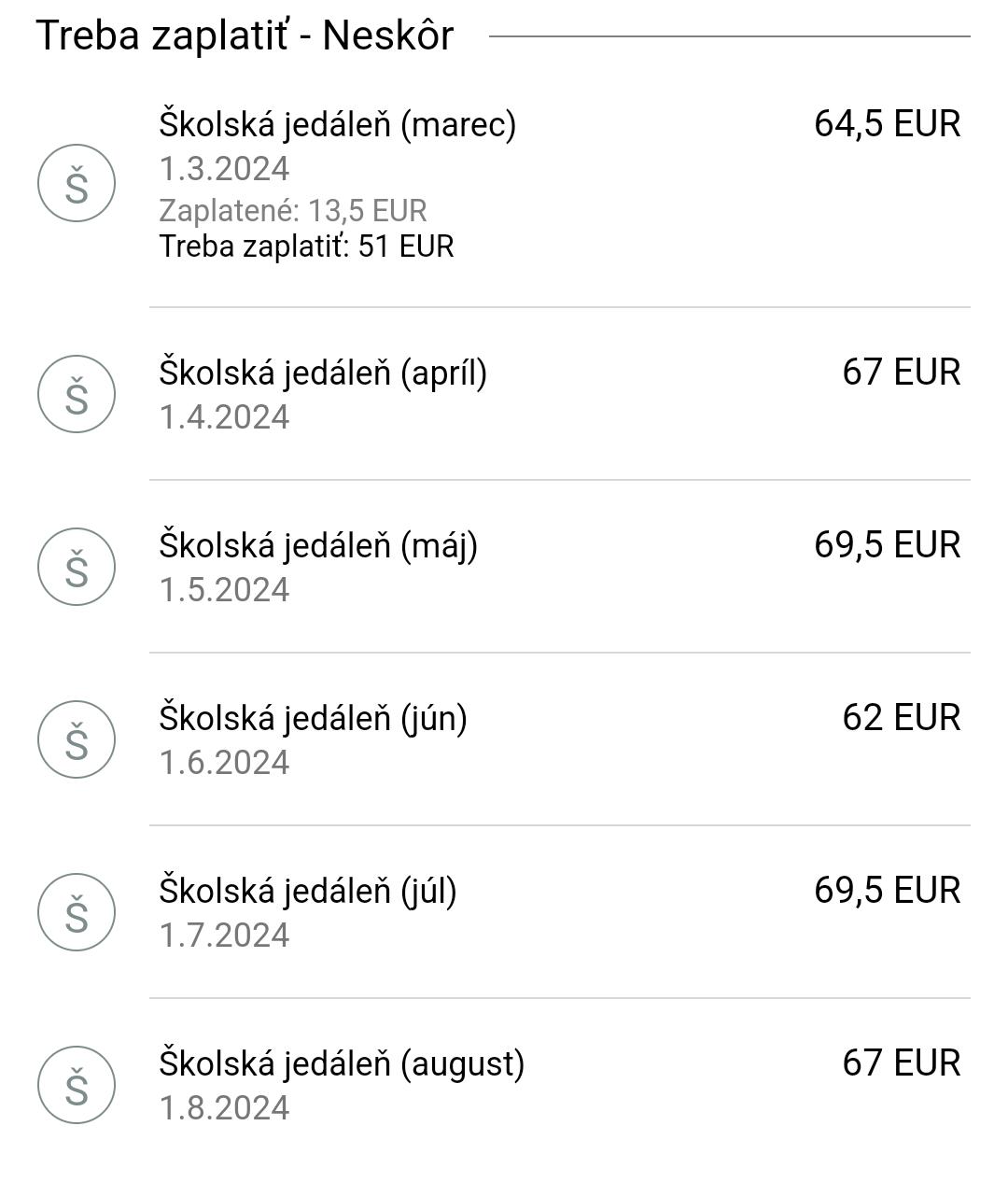The image size is (1008, 1182).
Task: Click the Š icon for august payment
Action: [77, 1085]
